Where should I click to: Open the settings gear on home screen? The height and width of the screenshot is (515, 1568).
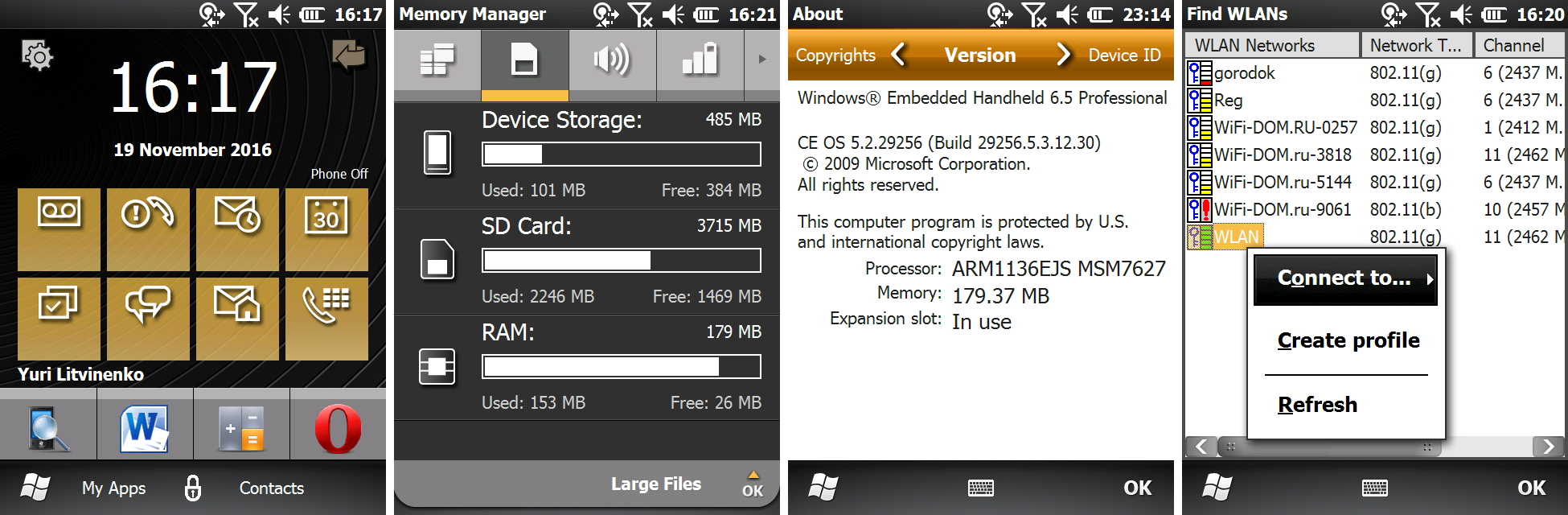coord(37,56)
